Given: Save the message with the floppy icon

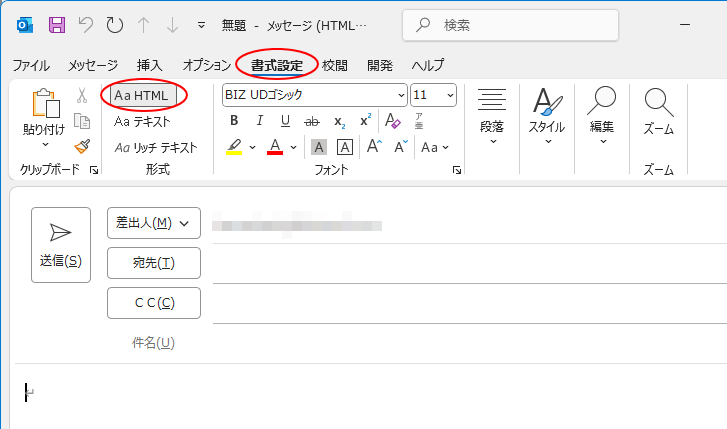Looking at the screenshot, I should pyautogui.click(x=57, y=25).
